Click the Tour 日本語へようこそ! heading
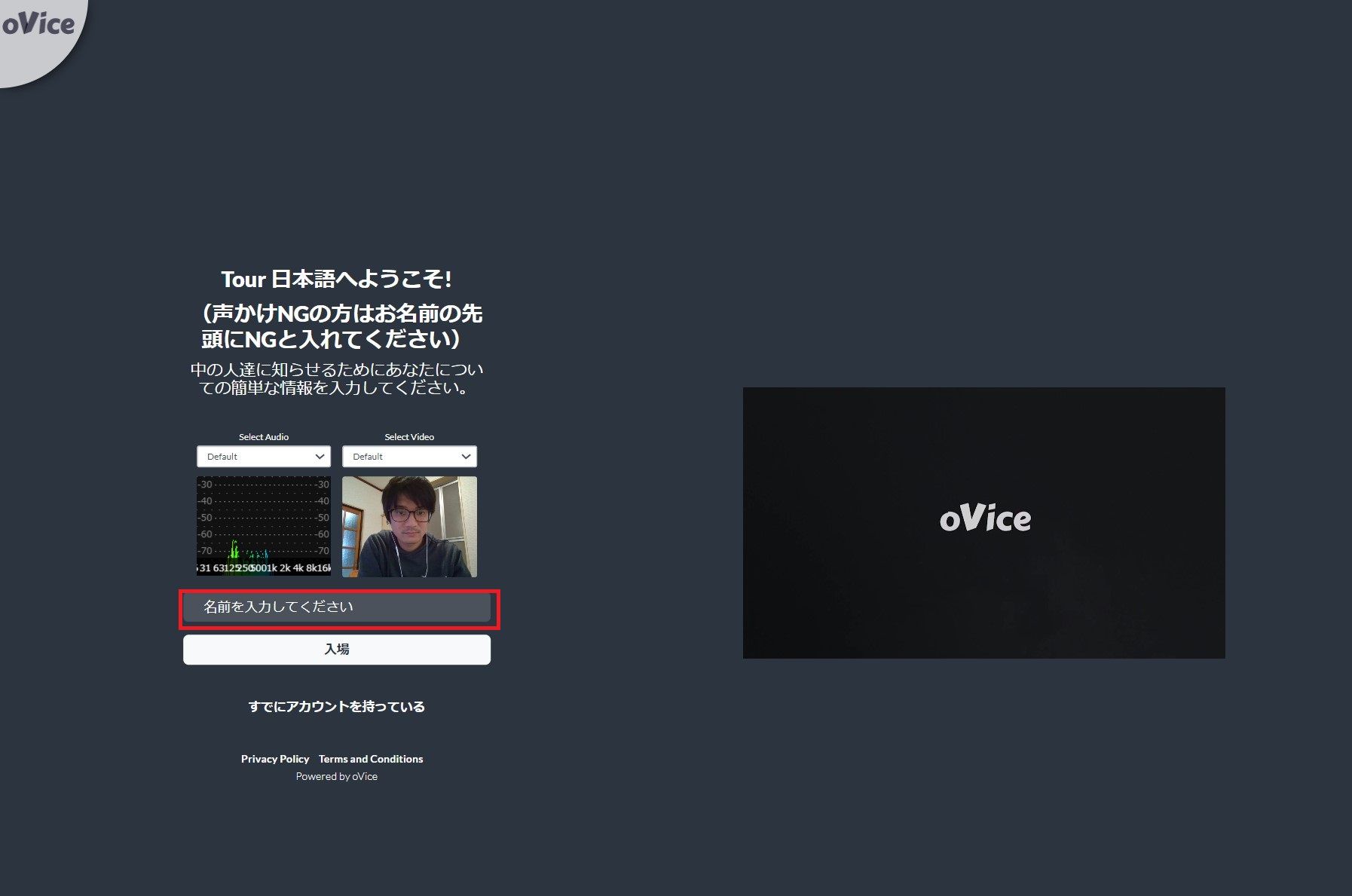Image resolution: width=1352 pixels, height=896 pixels. pyautogui.click(x=337, y=280)
